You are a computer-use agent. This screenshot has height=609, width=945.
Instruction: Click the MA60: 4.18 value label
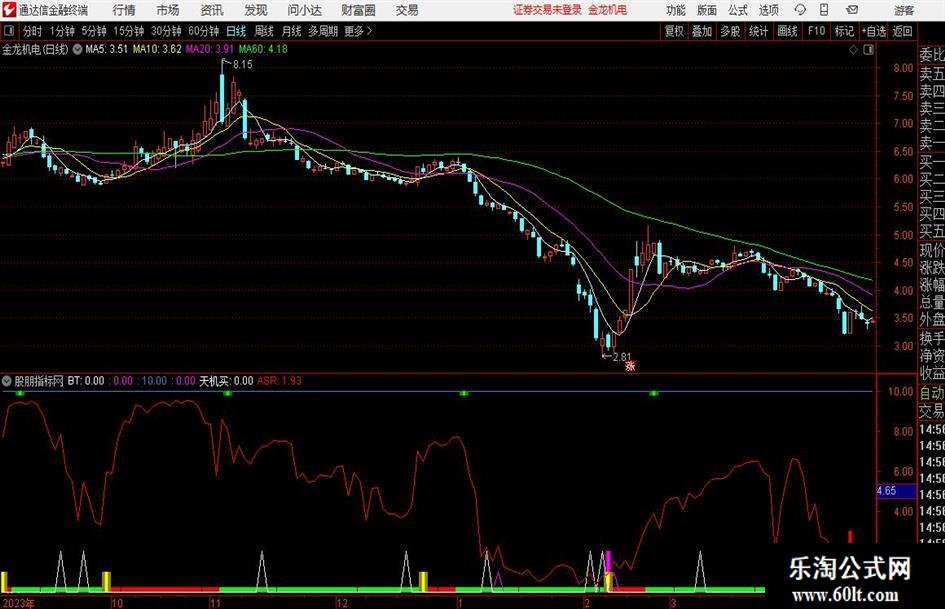[x=263, y=49]
